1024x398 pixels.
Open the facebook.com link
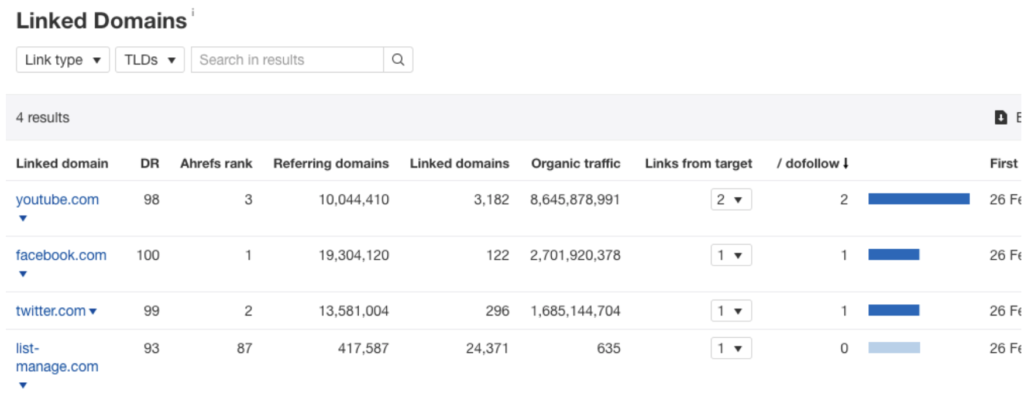(61, 255)
